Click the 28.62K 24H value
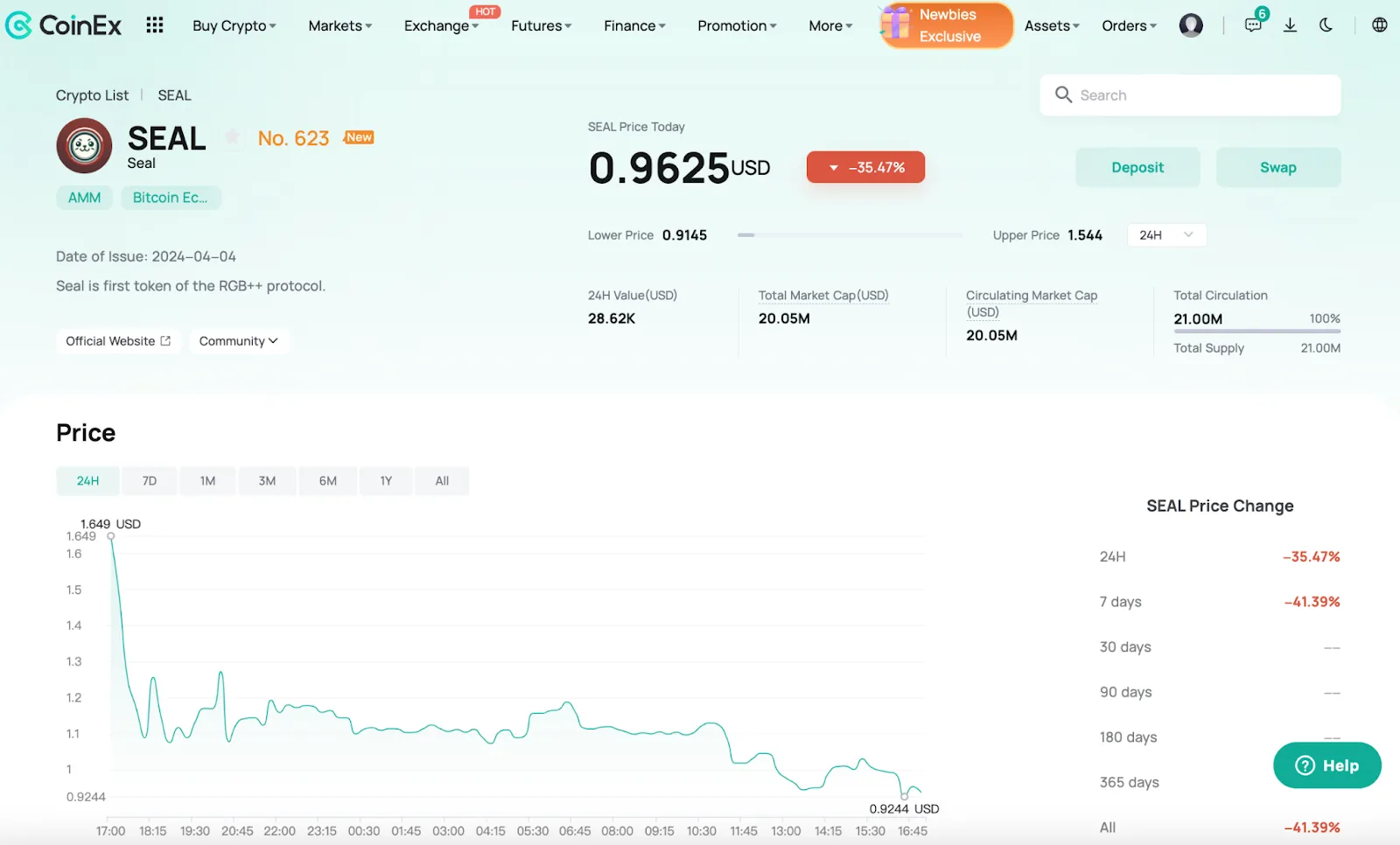This screenshot has height=845, width=1400. coord(612,318)
